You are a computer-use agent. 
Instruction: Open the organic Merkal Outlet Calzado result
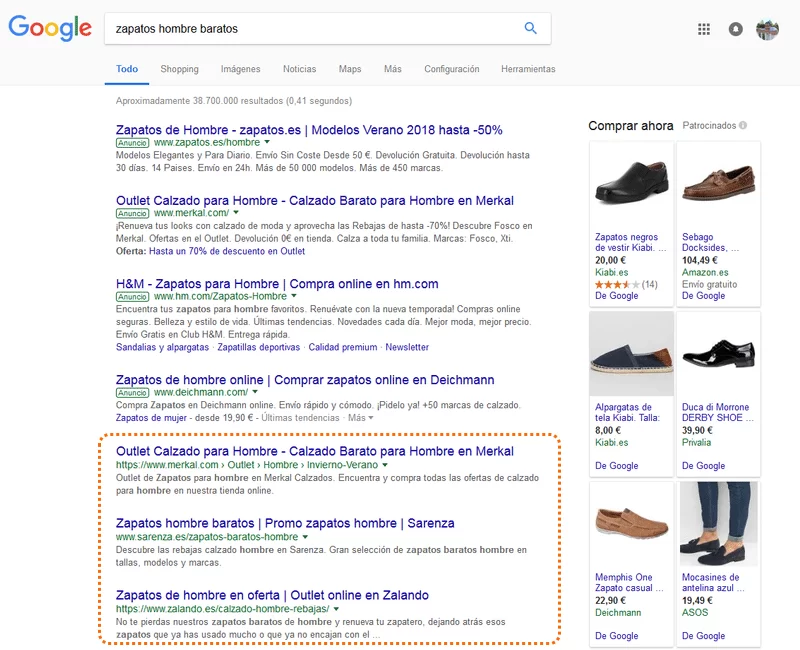[x=314, y=451]
